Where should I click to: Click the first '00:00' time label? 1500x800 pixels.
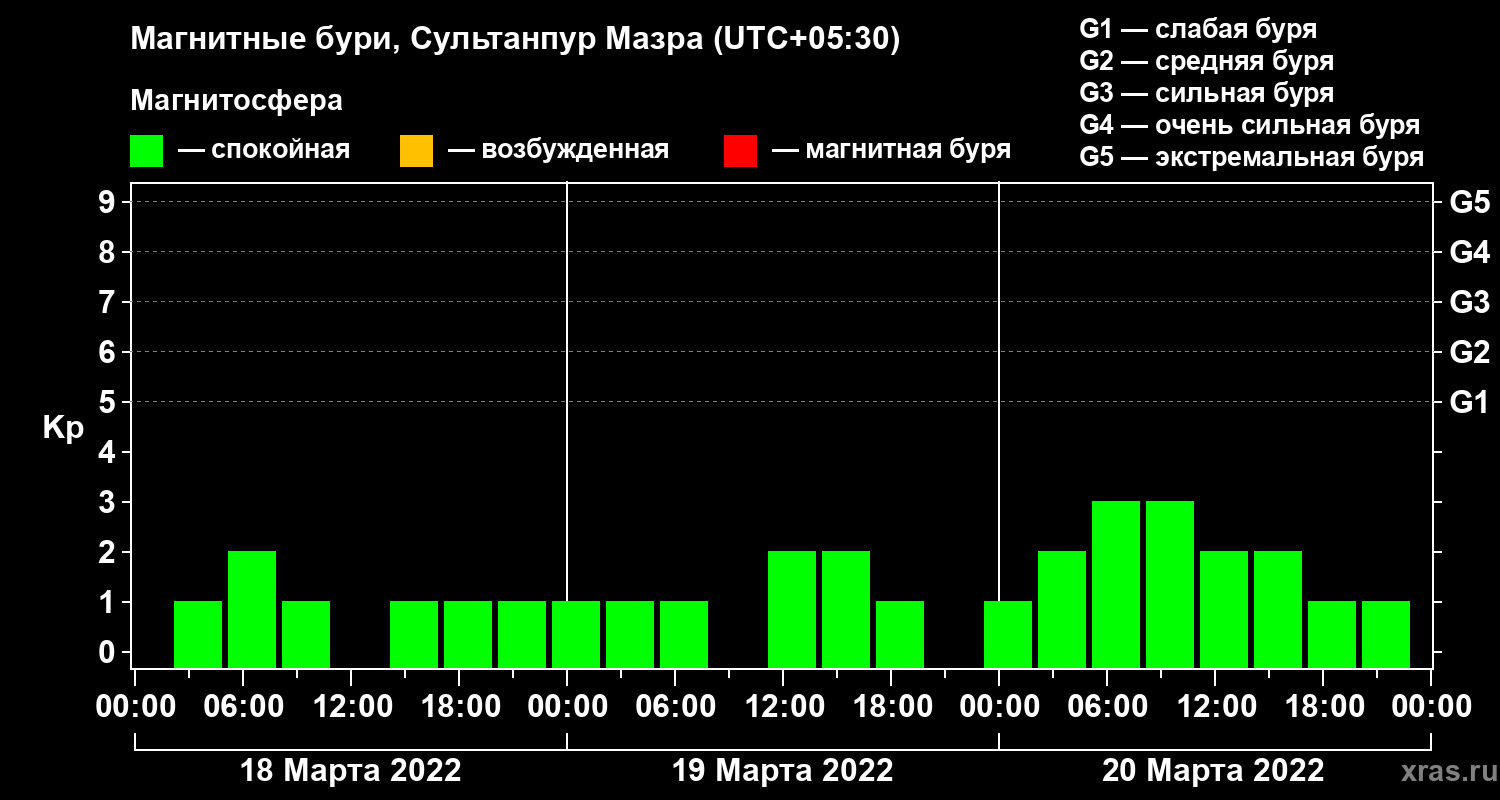(x=135, y=707)
